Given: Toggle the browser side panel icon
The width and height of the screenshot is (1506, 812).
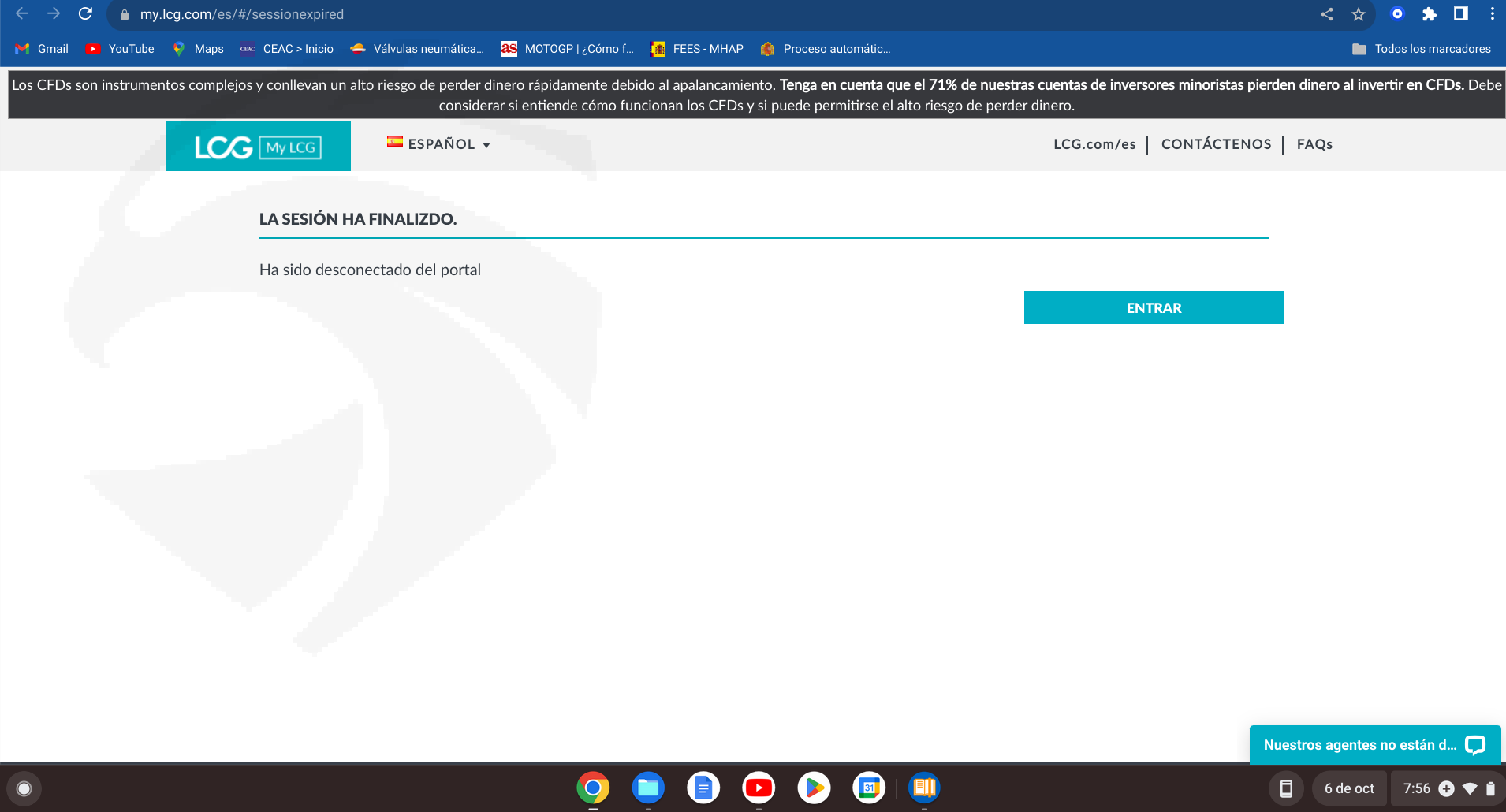Looking at the screenshot, I should [1461, 13].
